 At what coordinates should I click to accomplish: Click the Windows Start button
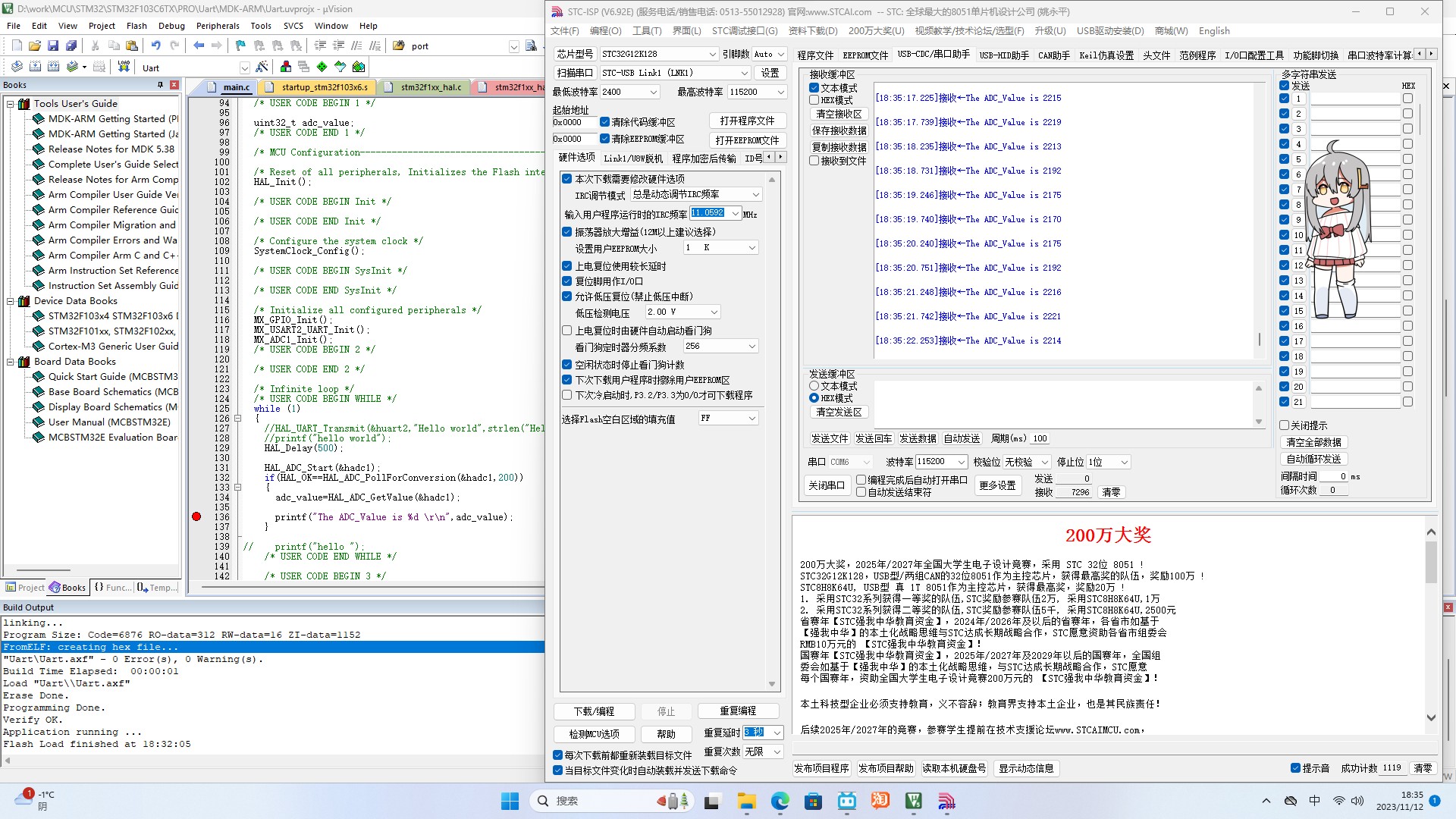click(510, 801)
